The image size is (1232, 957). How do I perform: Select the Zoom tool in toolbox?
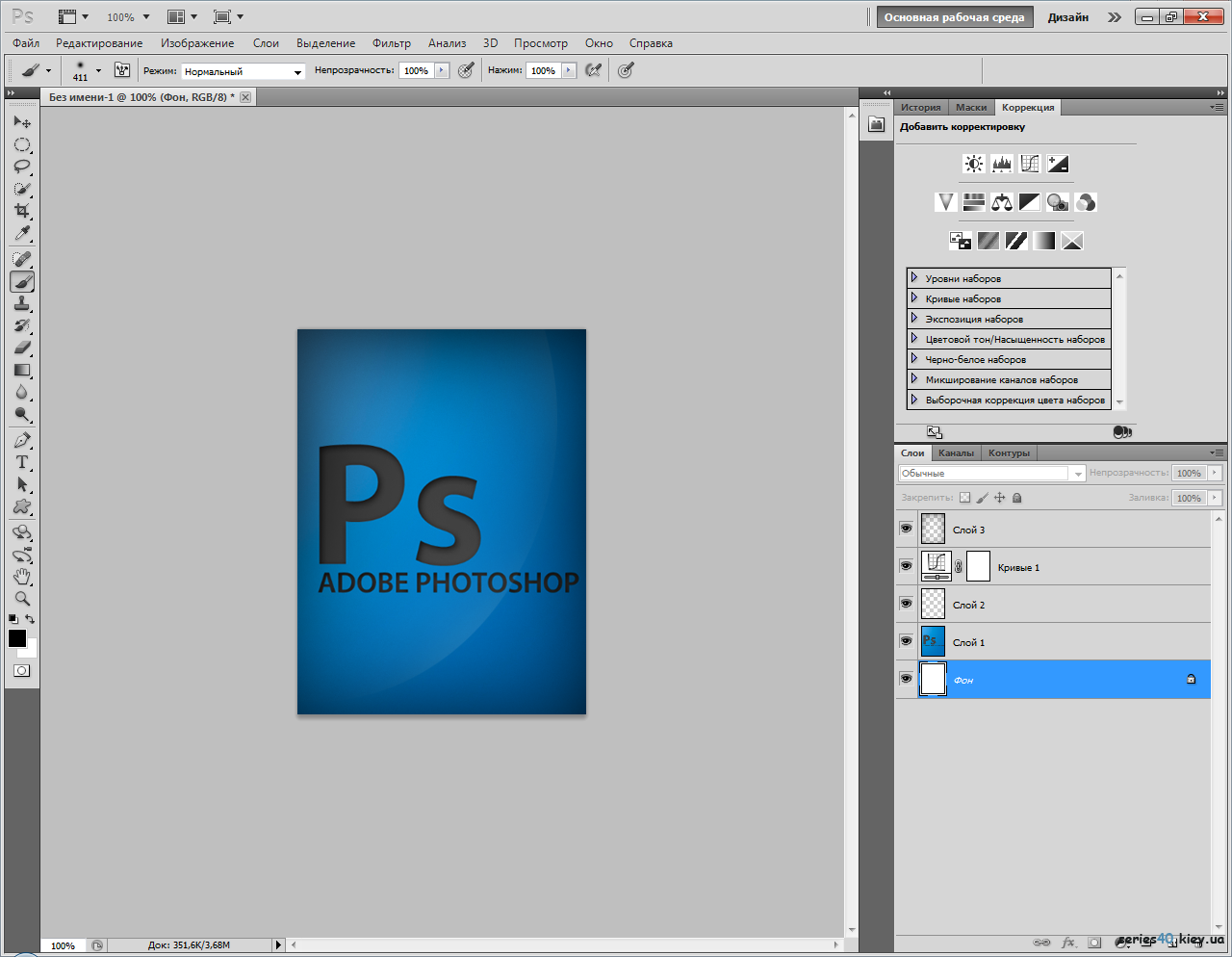22,599
